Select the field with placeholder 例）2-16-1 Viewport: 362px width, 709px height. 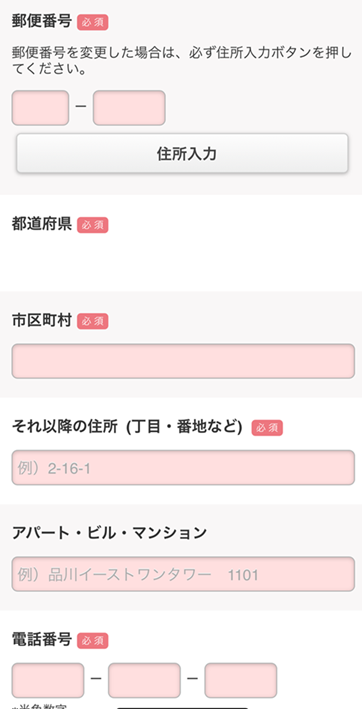click(x=183, y=468)
